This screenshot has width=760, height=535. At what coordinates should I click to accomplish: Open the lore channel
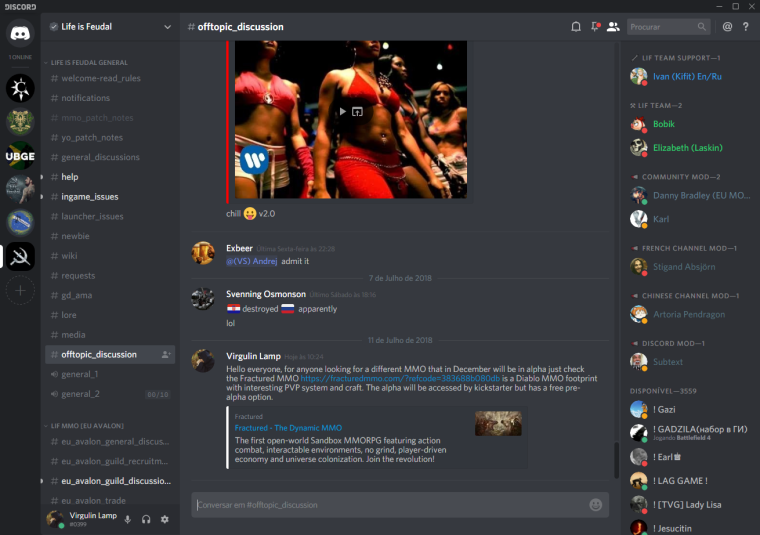[110, 315]
